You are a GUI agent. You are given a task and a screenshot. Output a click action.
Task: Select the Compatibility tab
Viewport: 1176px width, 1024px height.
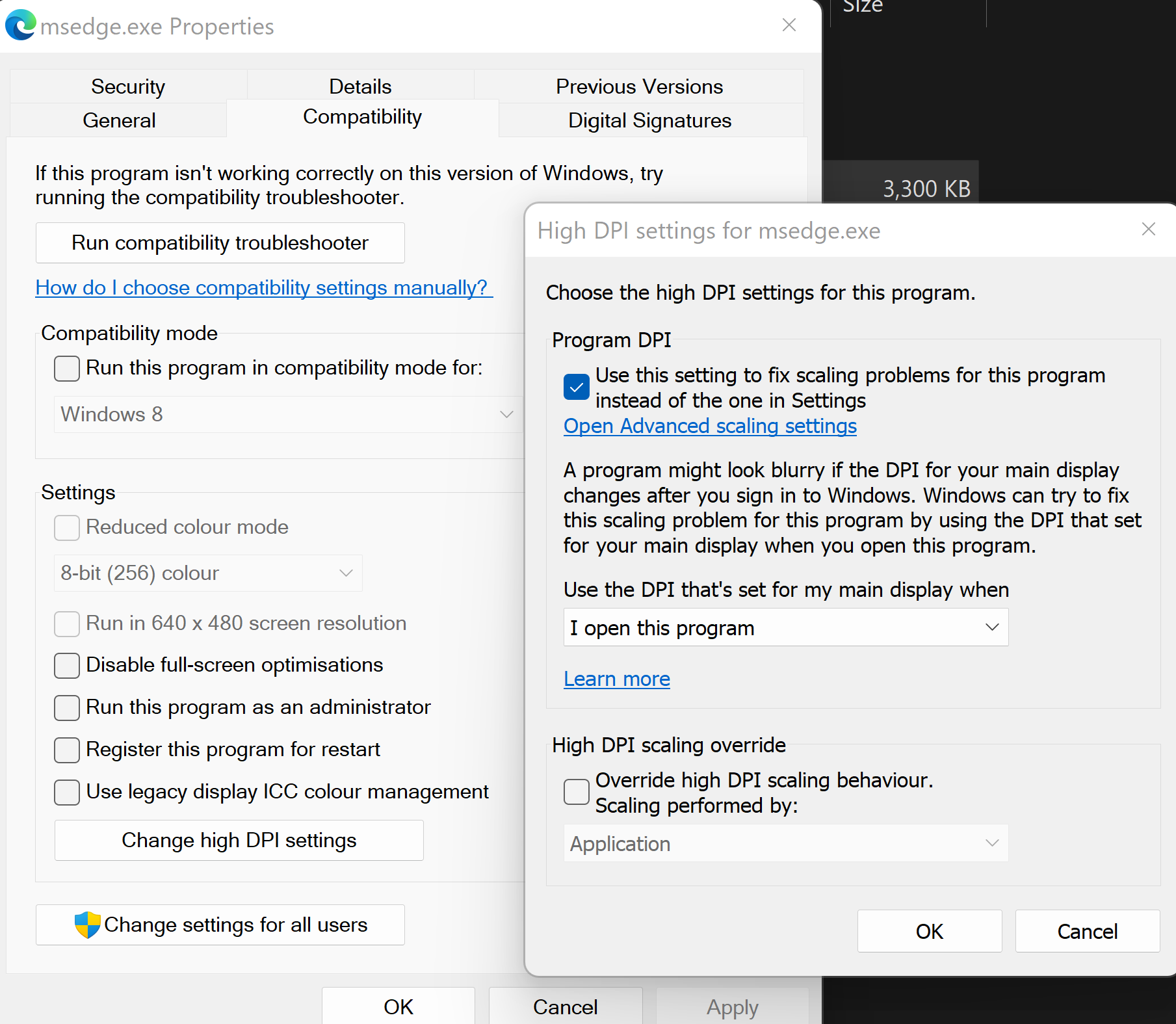tap(362, 117)
